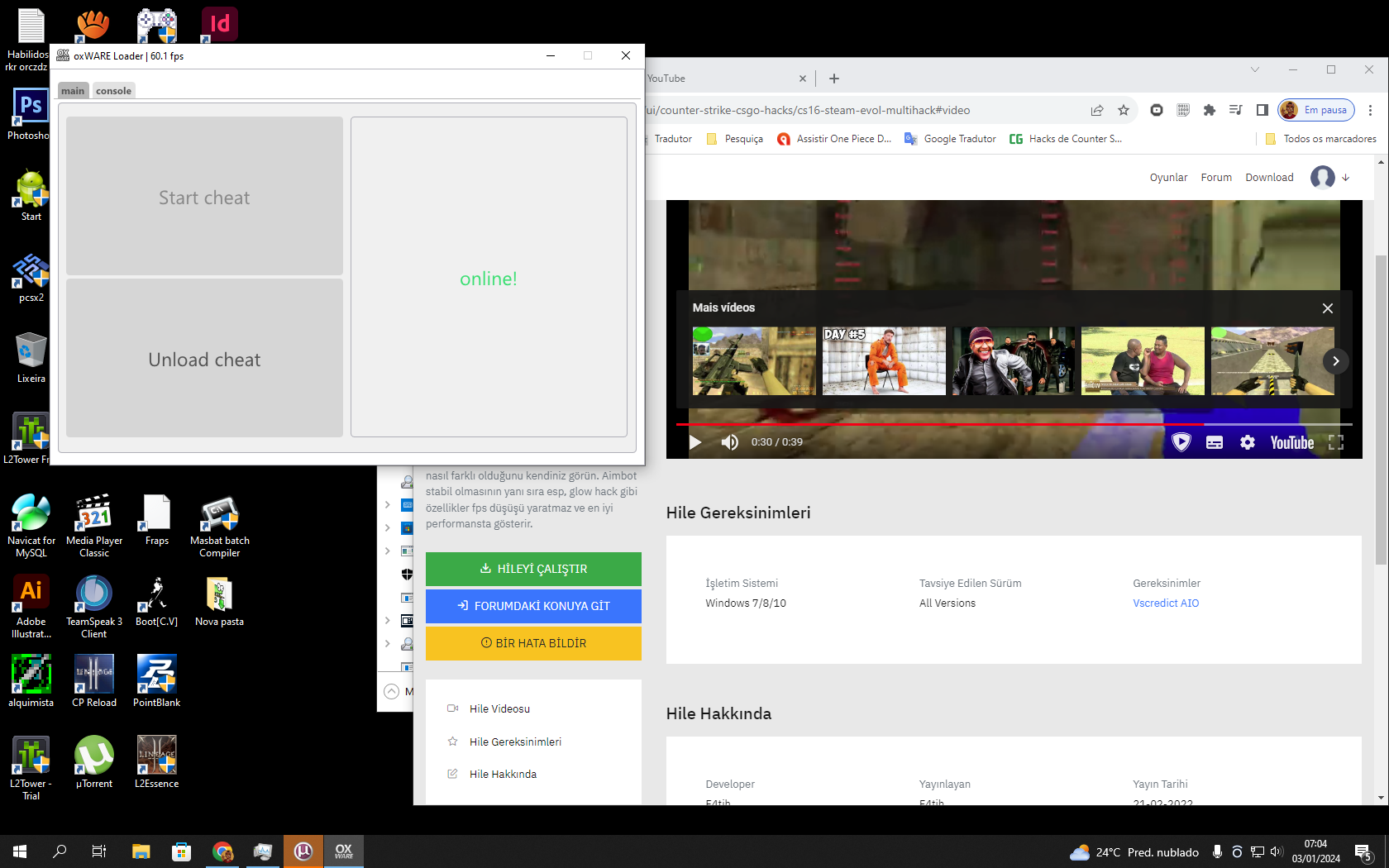The width and height of the screenshot is (1389, 868).
Task: Switch to the console tab in oxWARE Loader
Action: pyautogui.click(x=113, y=91)
